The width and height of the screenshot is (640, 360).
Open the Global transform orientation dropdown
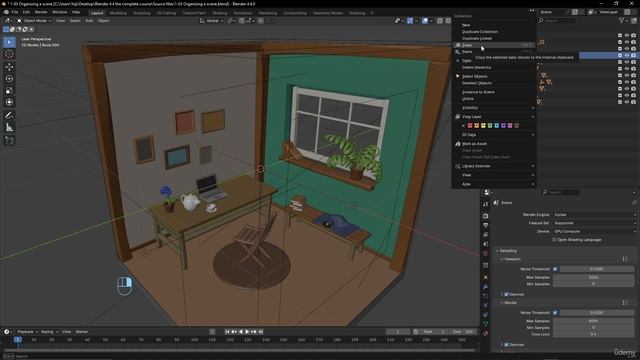pyautogui.click(x=211, y=20)
